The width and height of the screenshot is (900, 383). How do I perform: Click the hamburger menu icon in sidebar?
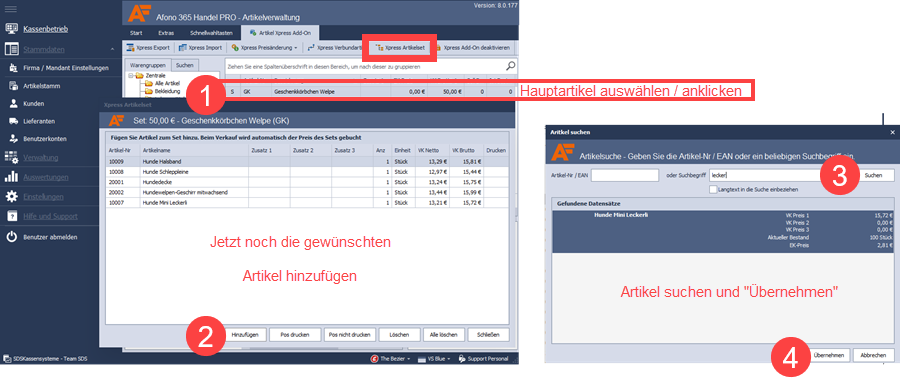11,10
